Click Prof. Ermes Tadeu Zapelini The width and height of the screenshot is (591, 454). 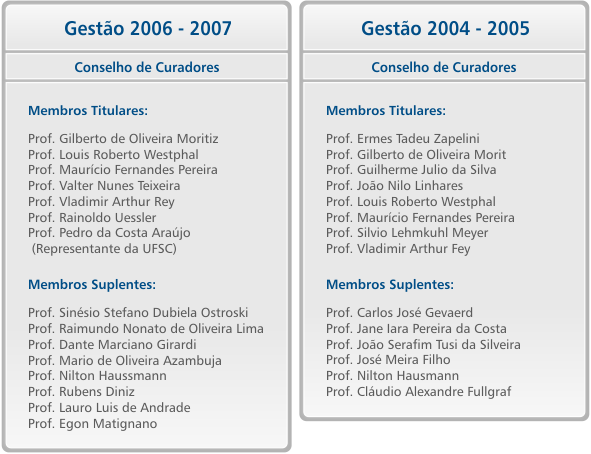pyautogui.click(x=403, y=139)
